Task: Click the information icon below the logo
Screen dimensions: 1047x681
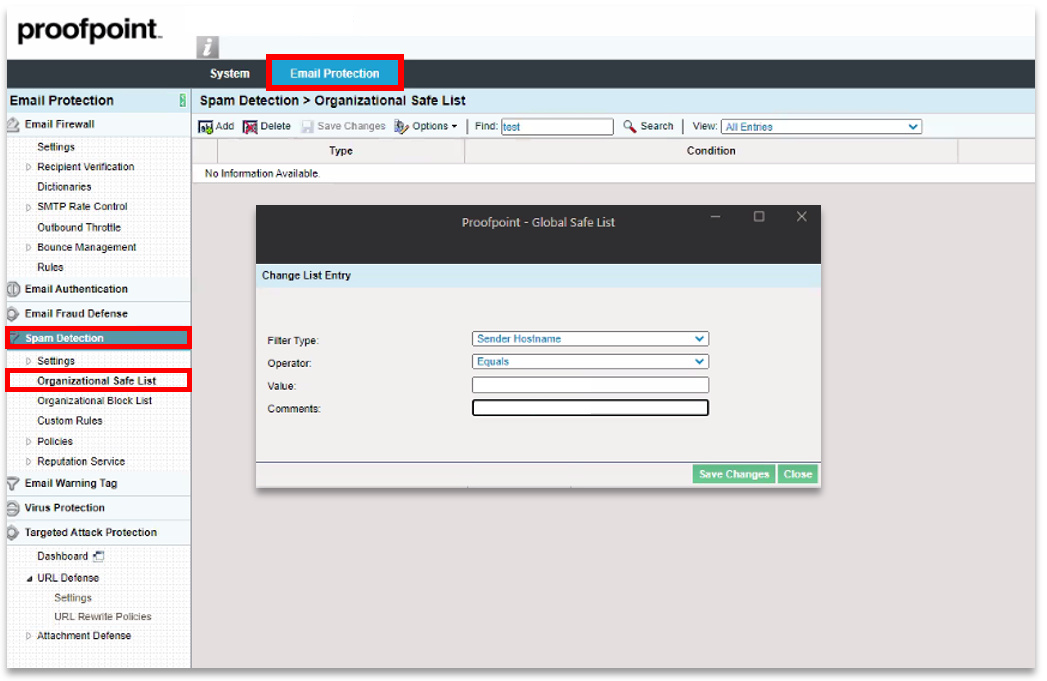Action: pos(207,46)
